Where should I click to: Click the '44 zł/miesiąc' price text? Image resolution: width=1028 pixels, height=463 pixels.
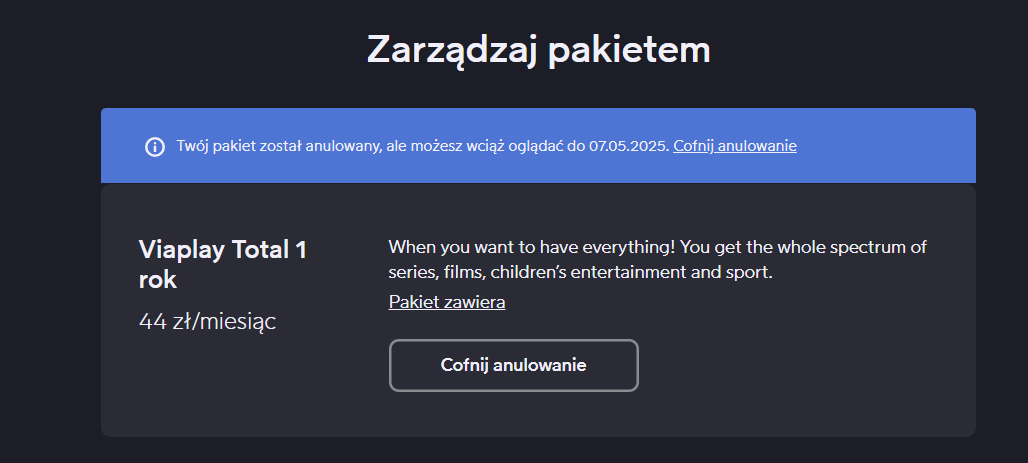(x=207, y=321)
